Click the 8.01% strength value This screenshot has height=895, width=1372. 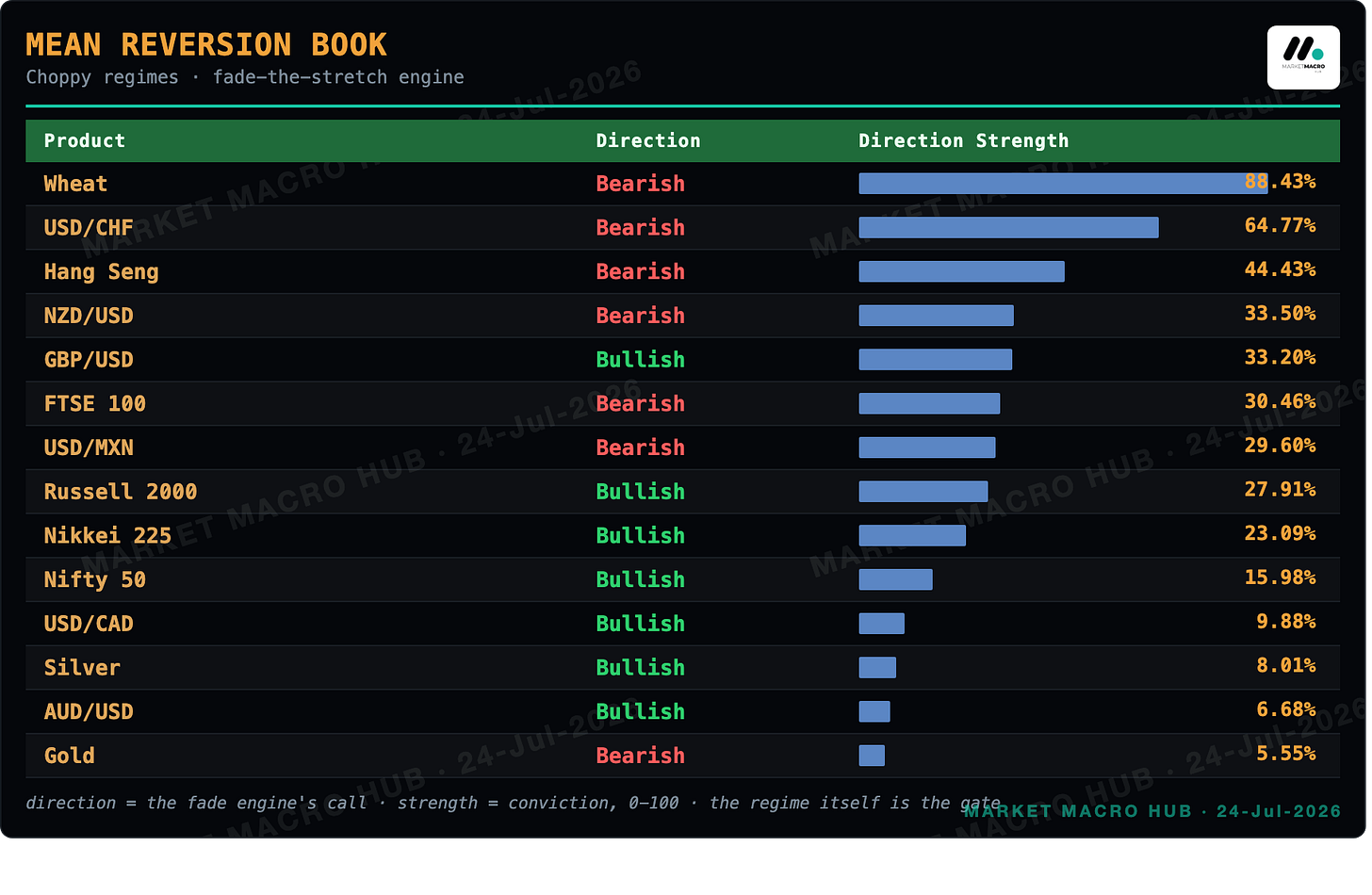point(1286,666)
